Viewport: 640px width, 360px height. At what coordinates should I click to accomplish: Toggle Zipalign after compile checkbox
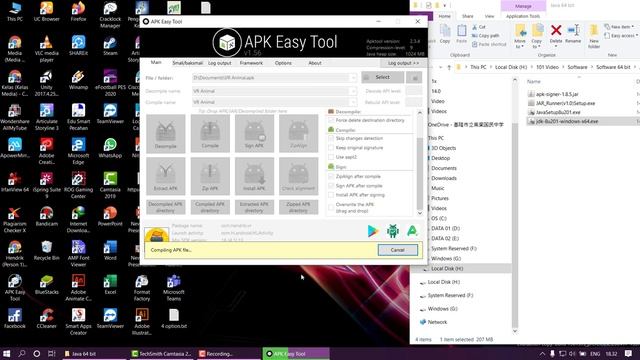(331, 176)
